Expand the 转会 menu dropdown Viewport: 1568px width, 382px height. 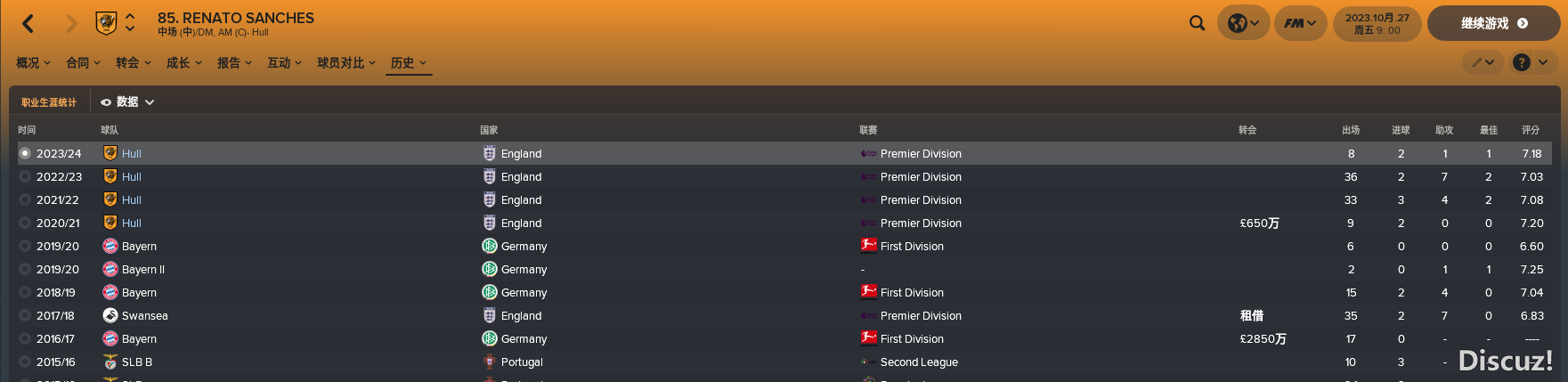pyautogui.click(x=134, y=62)
